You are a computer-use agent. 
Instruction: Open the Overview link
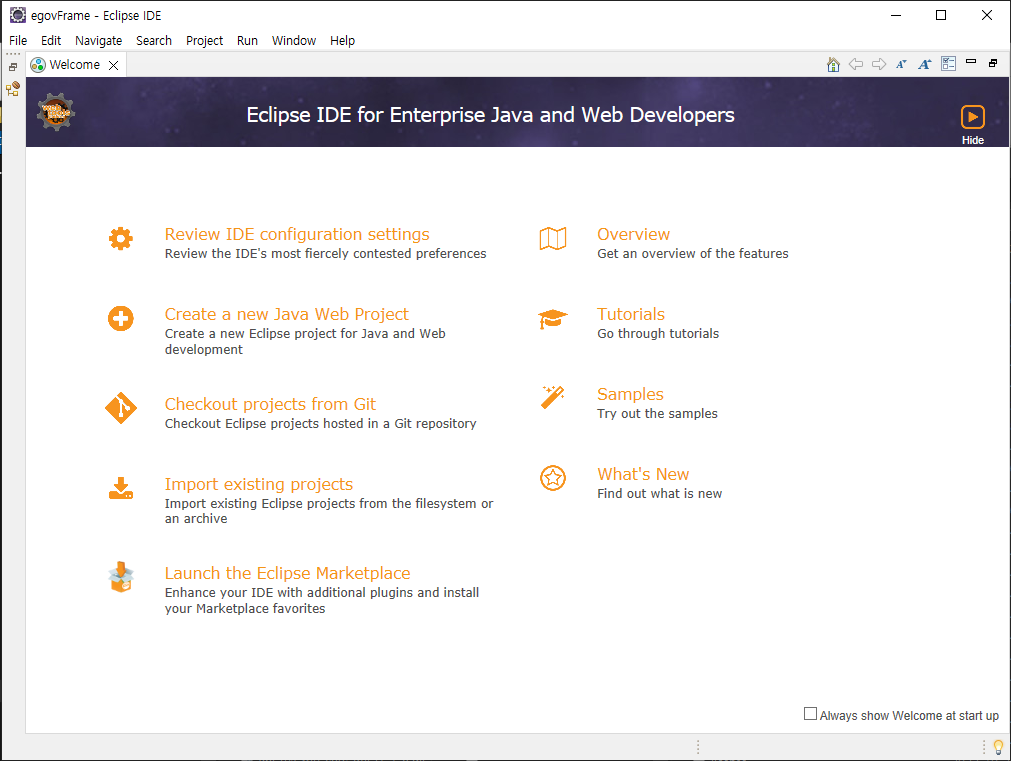(x=633, y=234)
